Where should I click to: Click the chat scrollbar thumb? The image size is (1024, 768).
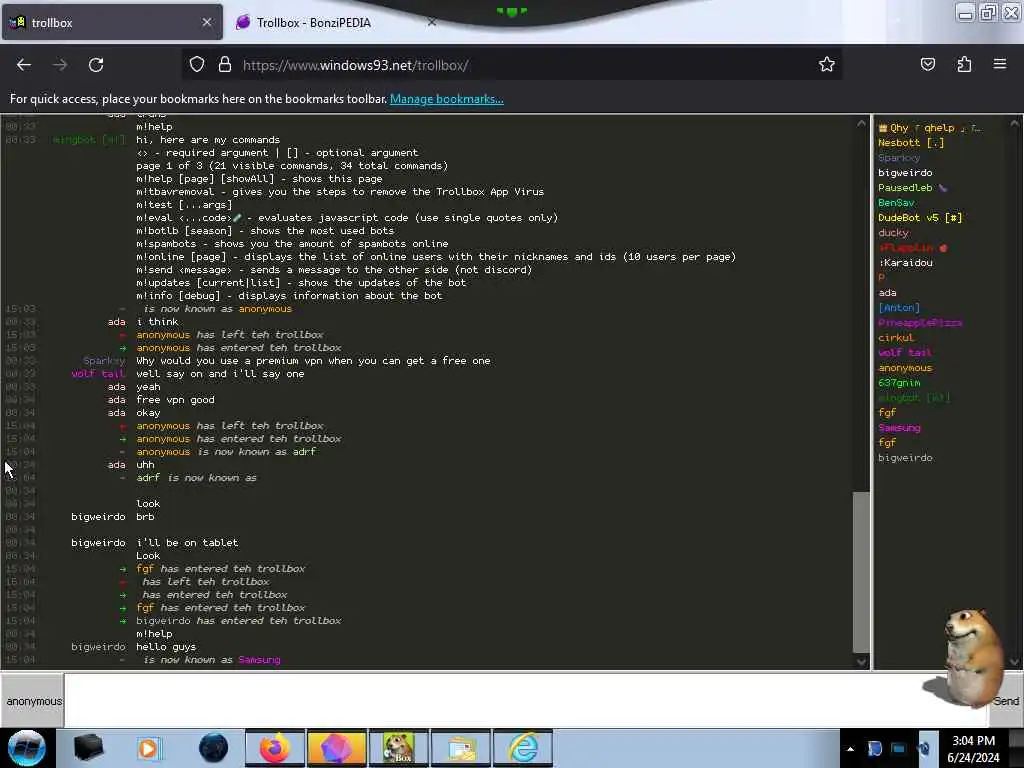point(861,572)
